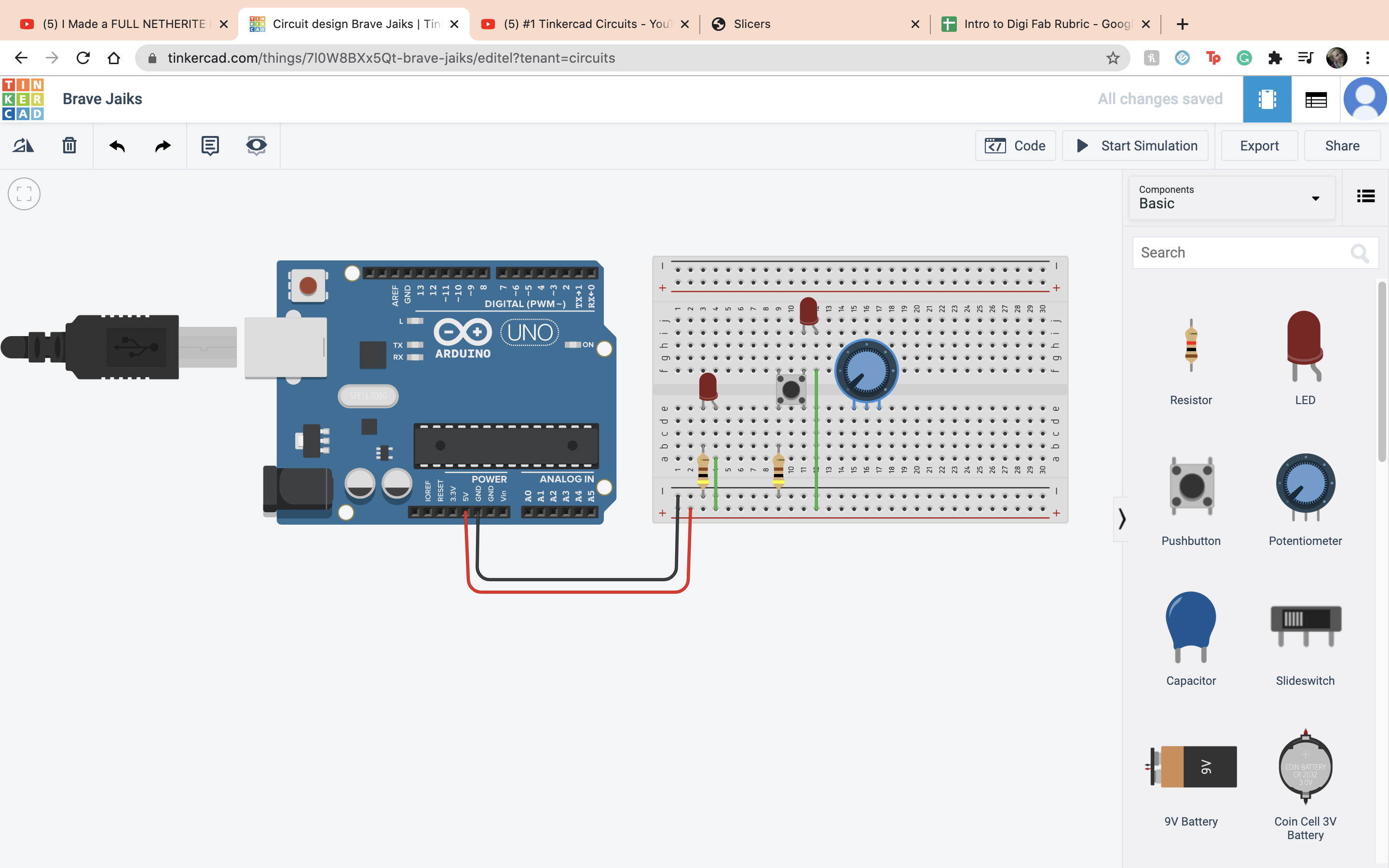The image size is (1389, 868).
Task: Go to browser home page
Action: tap(114, 58)
